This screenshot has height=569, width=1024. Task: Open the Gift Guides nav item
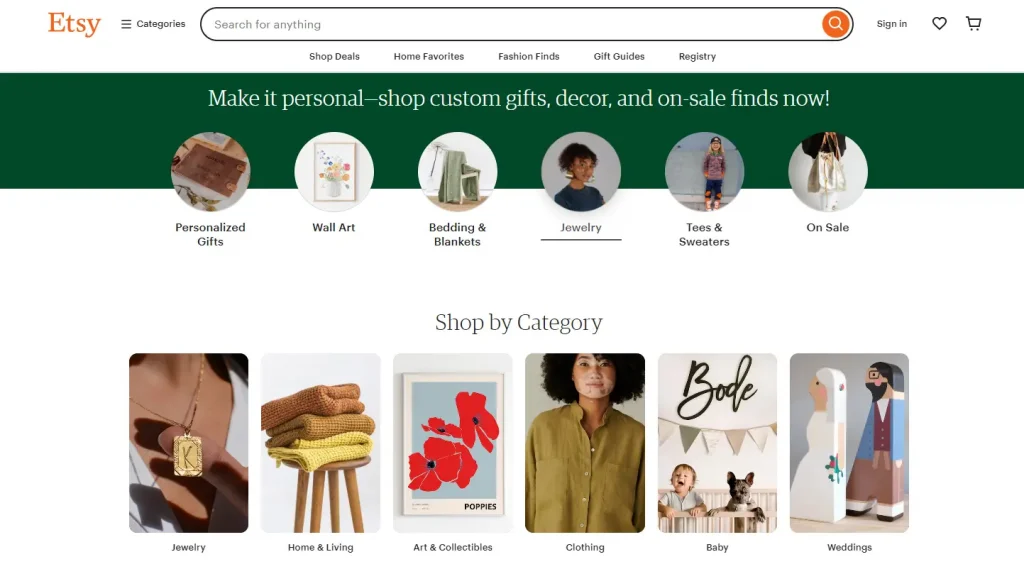(x=619, y=57)
